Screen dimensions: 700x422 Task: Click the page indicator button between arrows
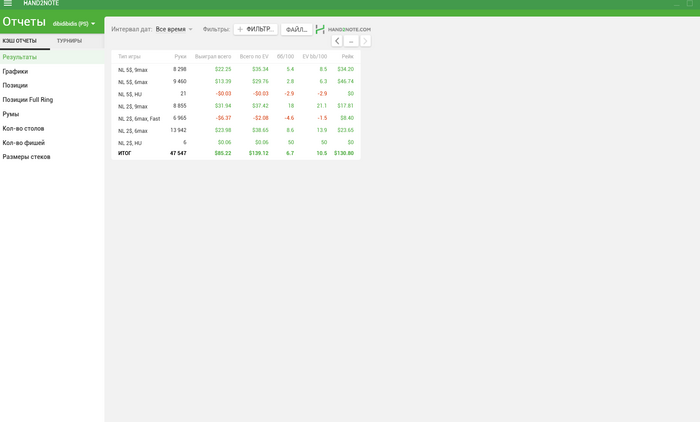point(351,41)
